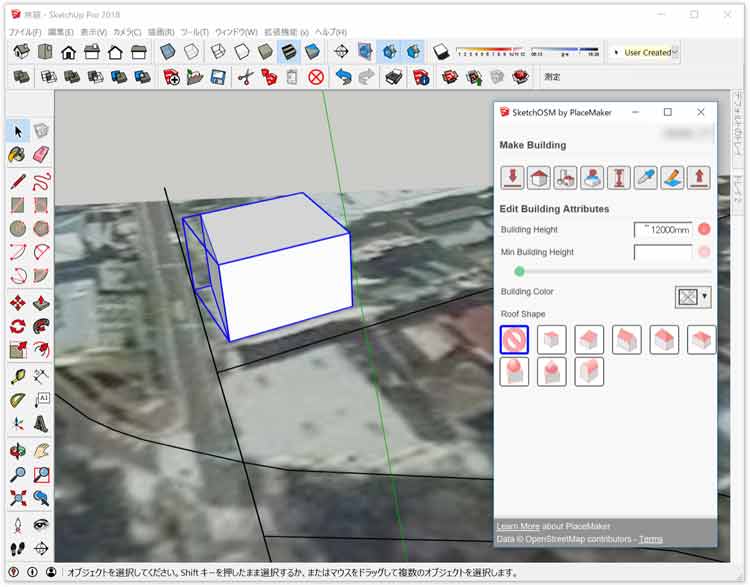Follow the Learn More link
Screen dimensions: 750x587
pos(518,526)
